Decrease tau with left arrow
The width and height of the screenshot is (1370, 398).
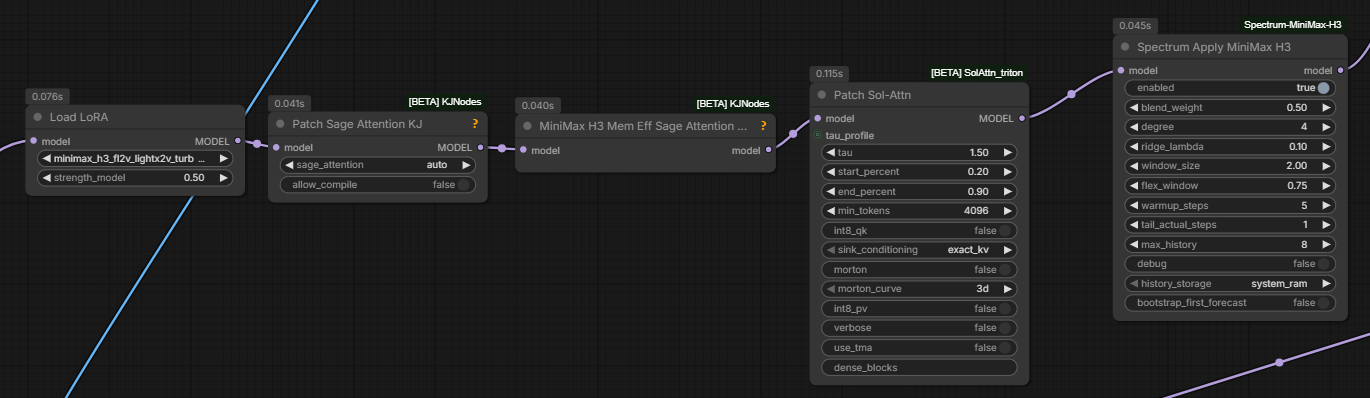[830, 153]
